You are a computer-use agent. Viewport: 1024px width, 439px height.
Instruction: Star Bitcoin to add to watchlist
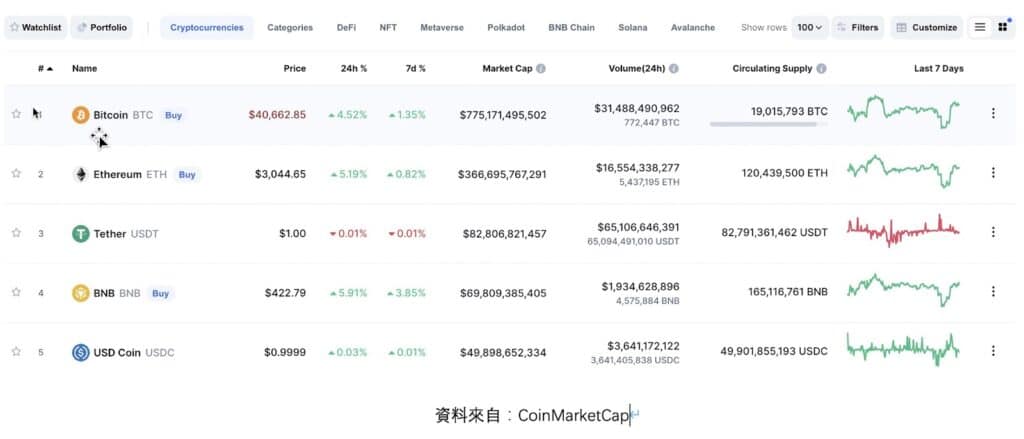tap(16, 114)
